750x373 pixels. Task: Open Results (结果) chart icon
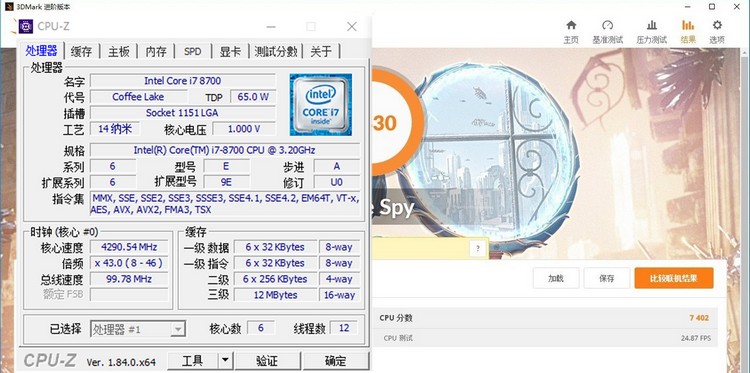(x=688, y=25)
